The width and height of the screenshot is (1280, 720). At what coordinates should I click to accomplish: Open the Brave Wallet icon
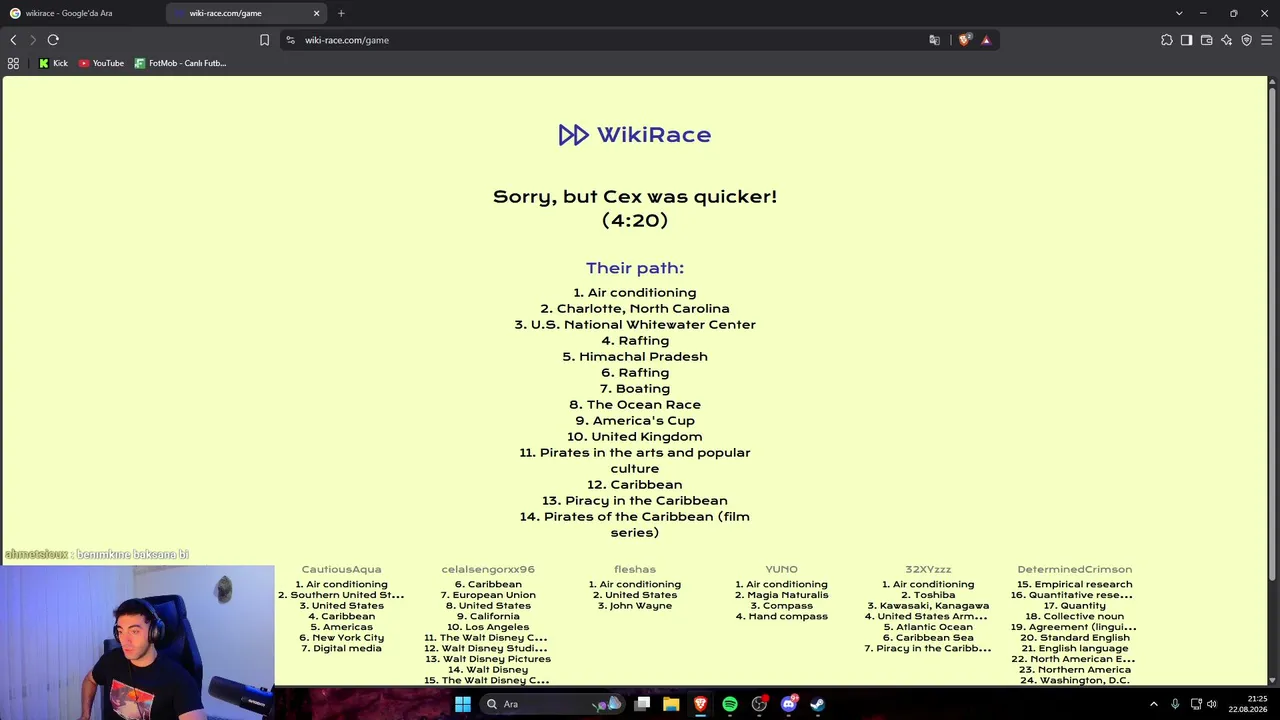pyautogui.click(x=1207, y=40)
